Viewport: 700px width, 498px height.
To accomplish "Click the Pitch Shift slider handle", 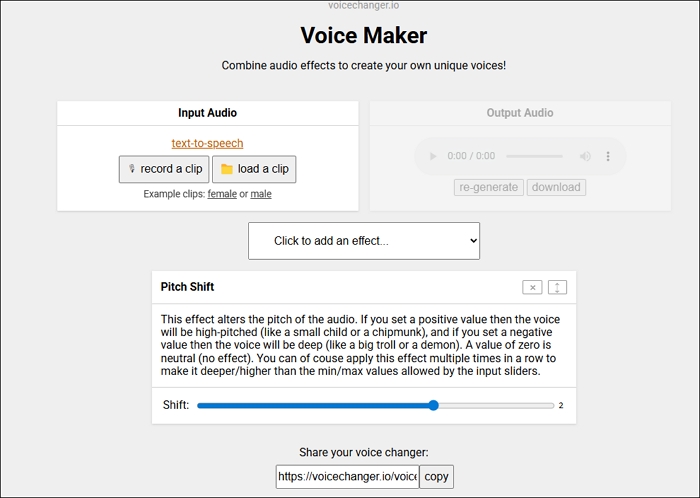I will pos(433,405).
